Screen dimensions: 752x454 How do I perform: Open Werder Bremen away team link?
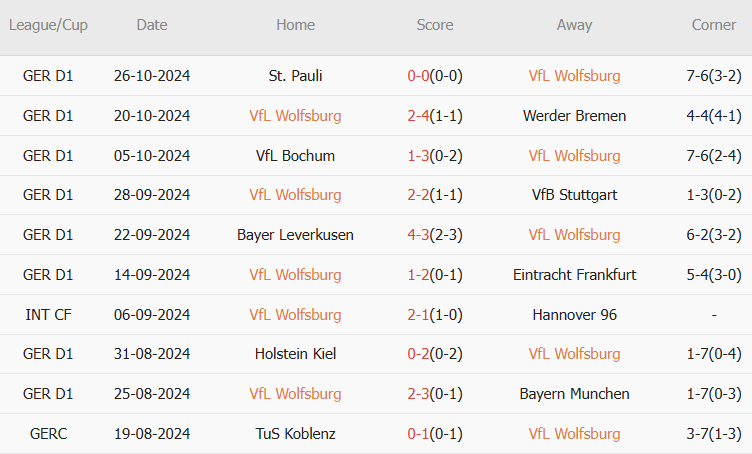[x=574, y=116]
